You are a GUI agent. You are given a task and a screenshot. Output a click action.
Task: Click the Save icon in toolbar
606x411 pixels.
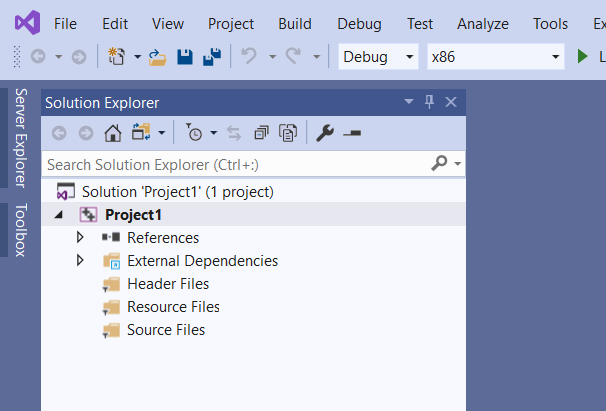(x=185, y=57)
